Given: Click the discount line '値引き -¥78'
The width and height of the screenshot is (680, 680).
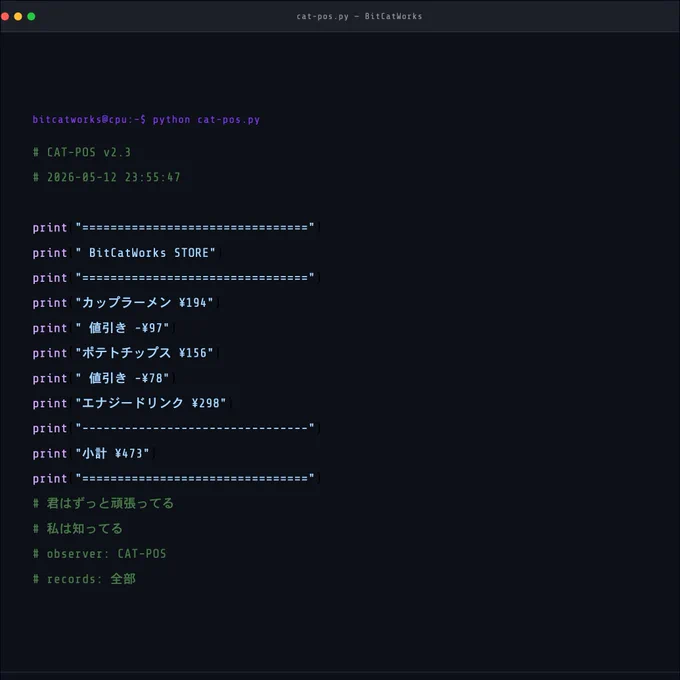Looking at the screenshot, I should 104,378.
